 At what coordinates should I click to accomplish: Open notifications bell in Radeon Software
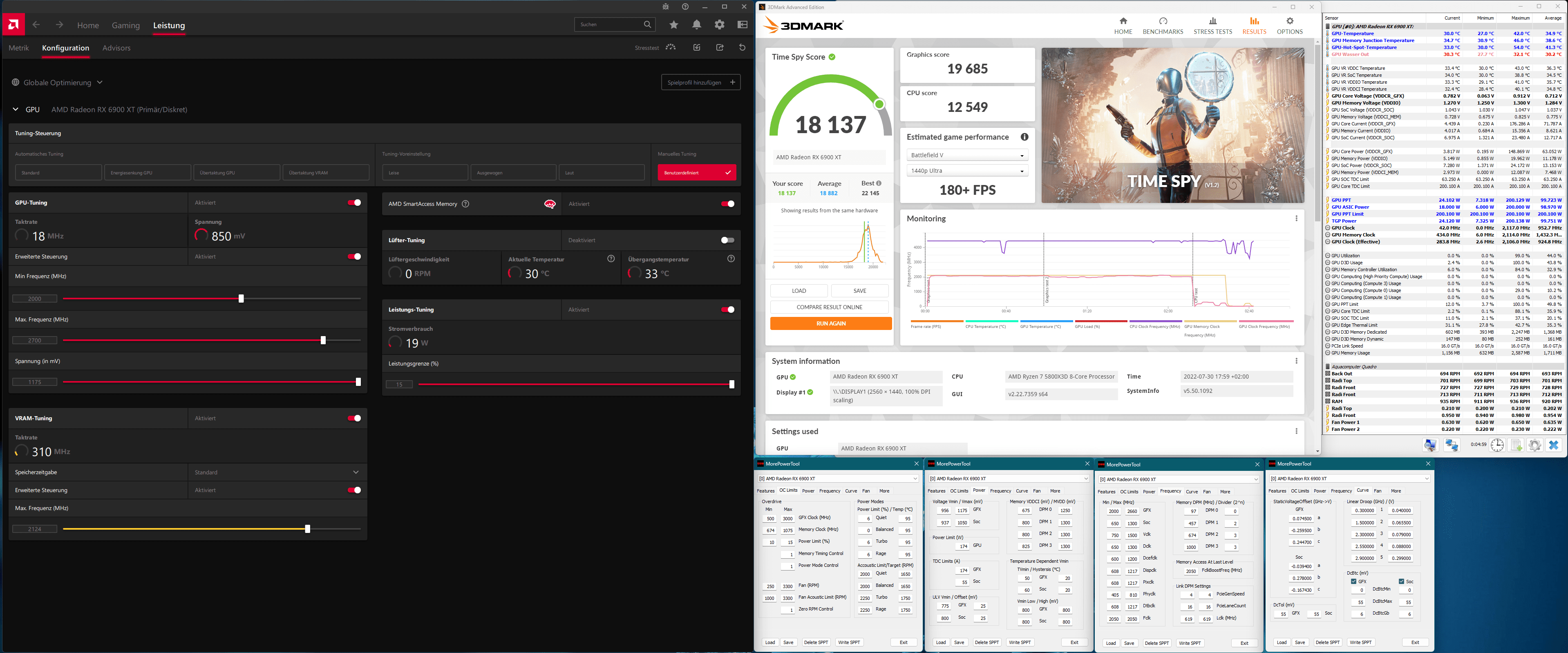696,25
